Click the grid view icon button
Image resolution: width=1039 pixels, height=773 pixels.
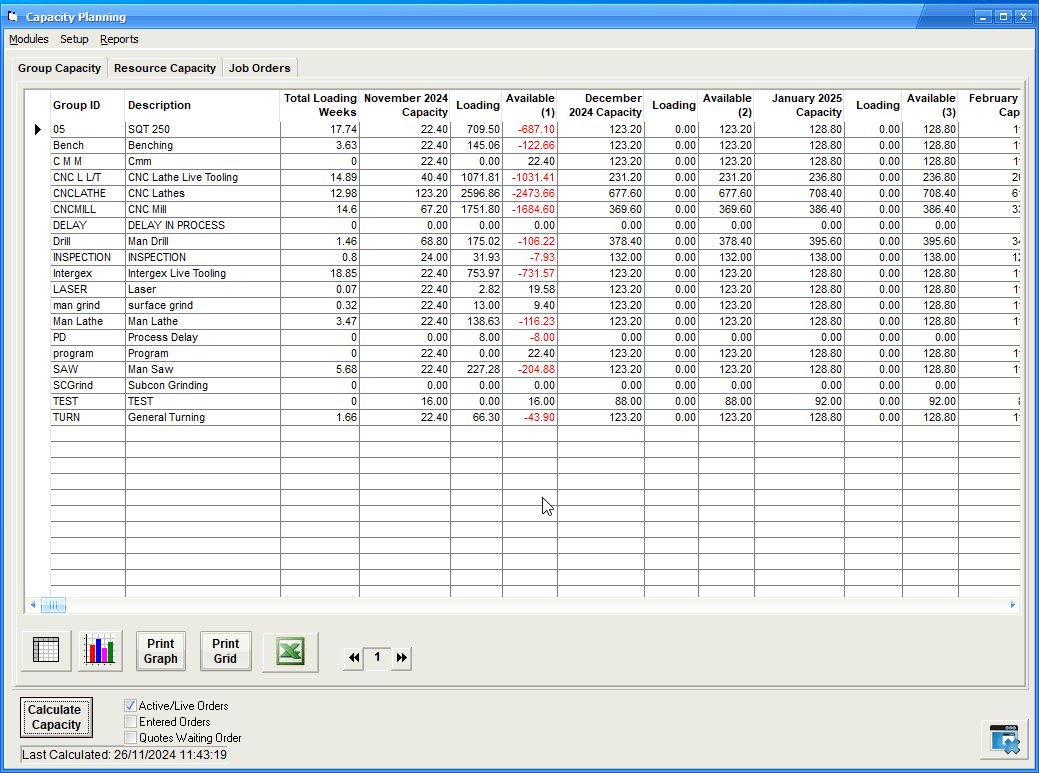click(46, 651)
